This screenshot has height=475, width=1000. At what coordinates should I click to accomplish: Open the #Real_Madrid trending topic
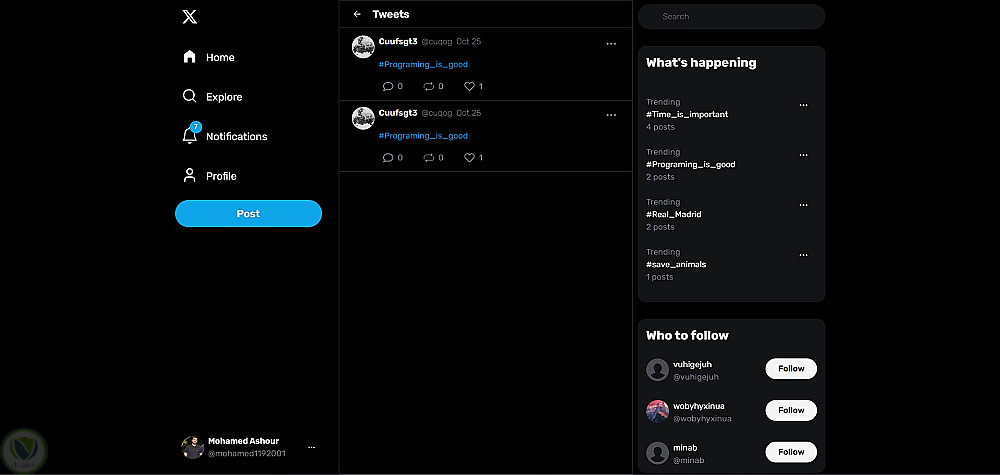674,214
